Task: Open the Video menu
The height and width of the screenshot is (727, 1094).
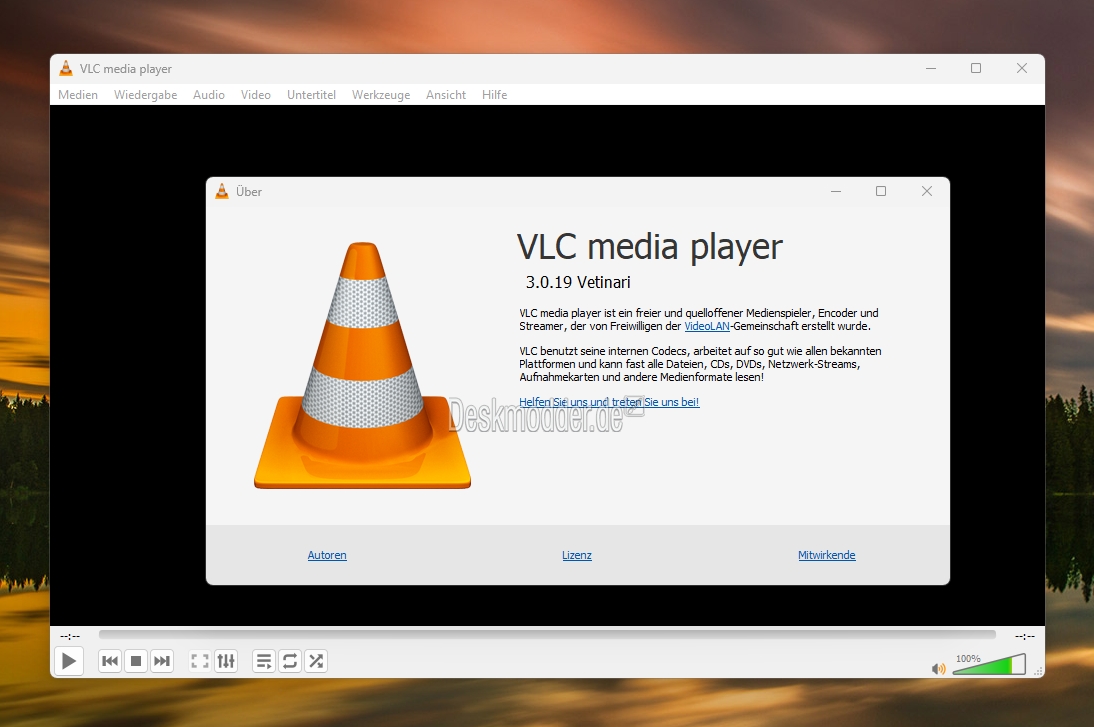Action: [255, 95]
